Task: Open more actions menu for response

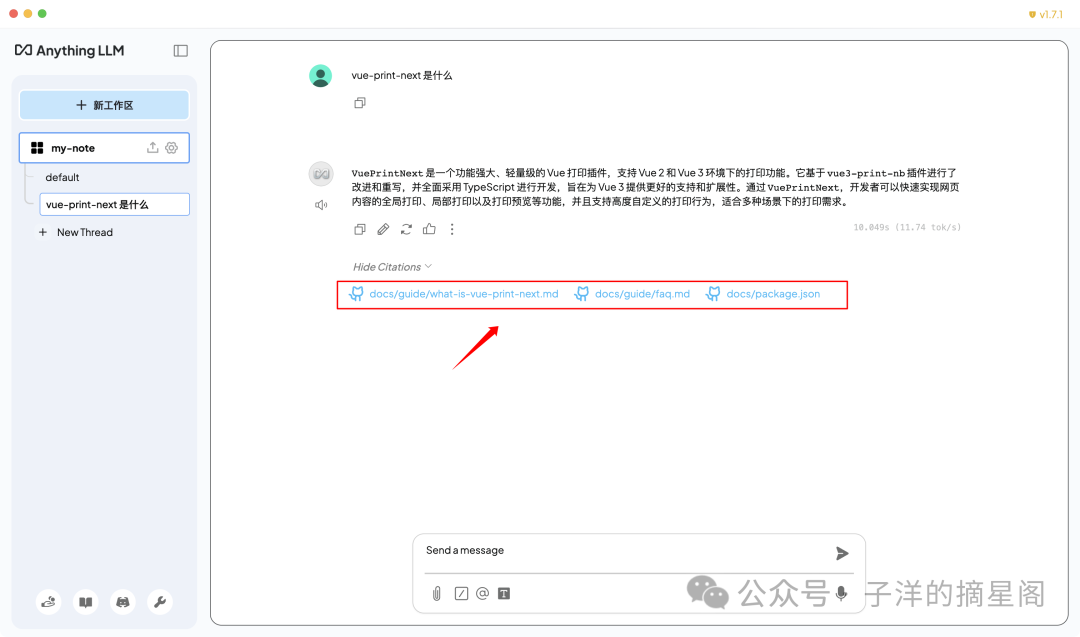Action: pos(452,229)
